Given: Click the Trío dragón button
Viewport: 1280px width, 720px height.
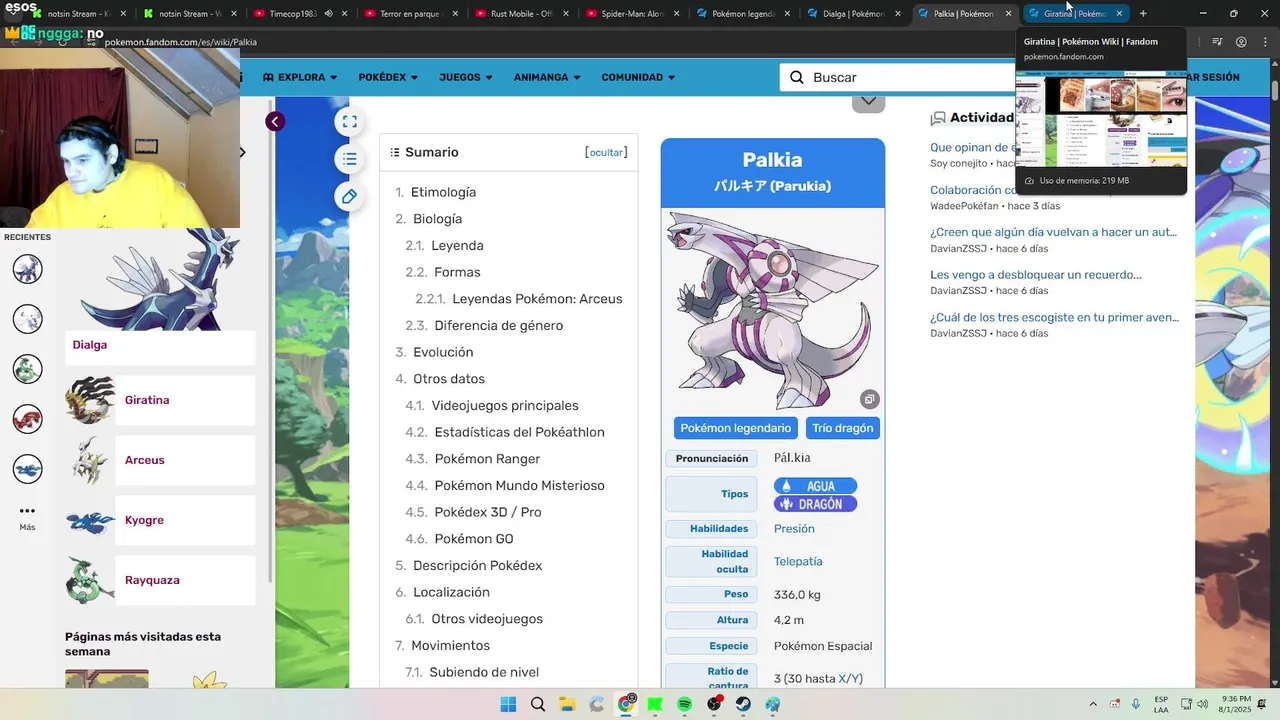Looking at the screenshot, I should pos(843,428).
